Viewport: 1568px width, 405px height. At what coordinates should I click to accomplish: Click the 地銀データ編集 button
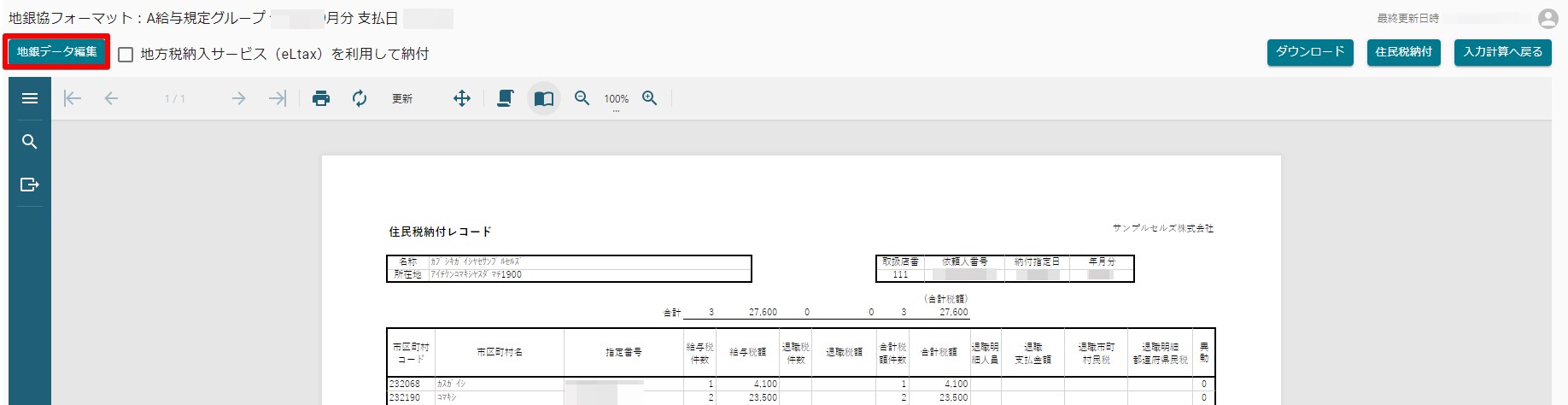pyautogui.click(x=57, y=52)
